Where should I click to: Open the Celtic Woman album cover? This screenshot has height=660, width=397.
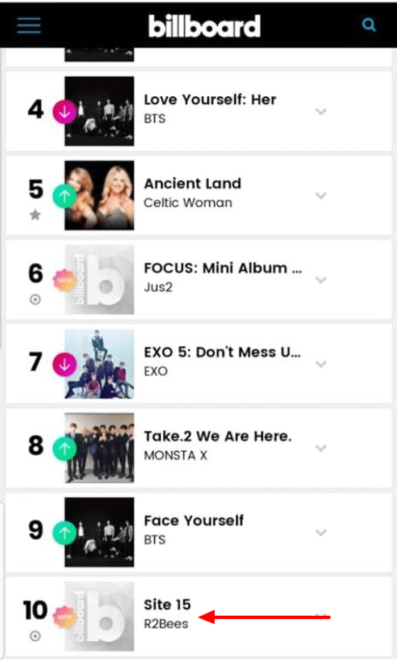99,195
